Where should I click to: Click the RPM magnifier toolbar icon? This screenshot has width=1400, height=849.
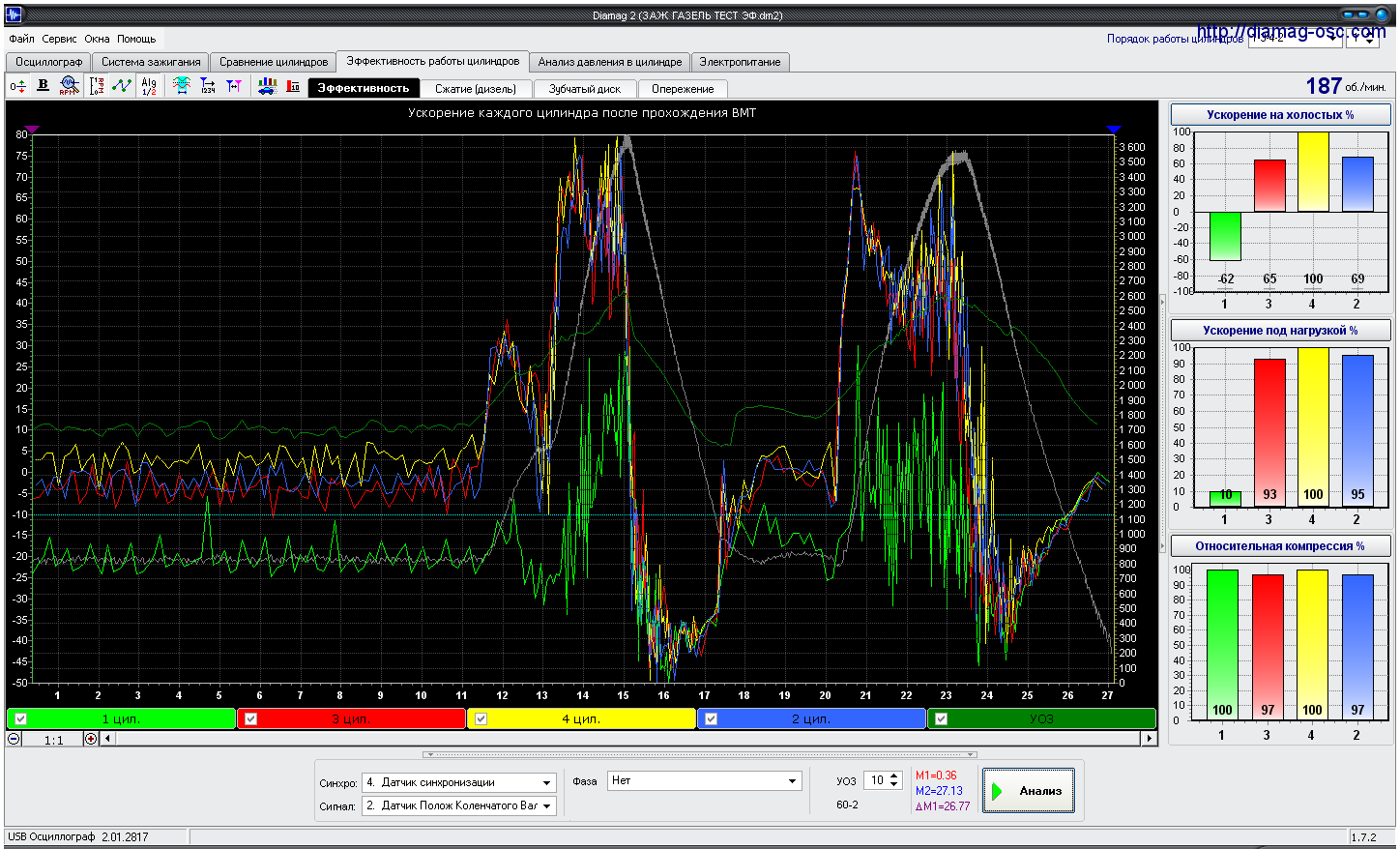pos(69,86)
